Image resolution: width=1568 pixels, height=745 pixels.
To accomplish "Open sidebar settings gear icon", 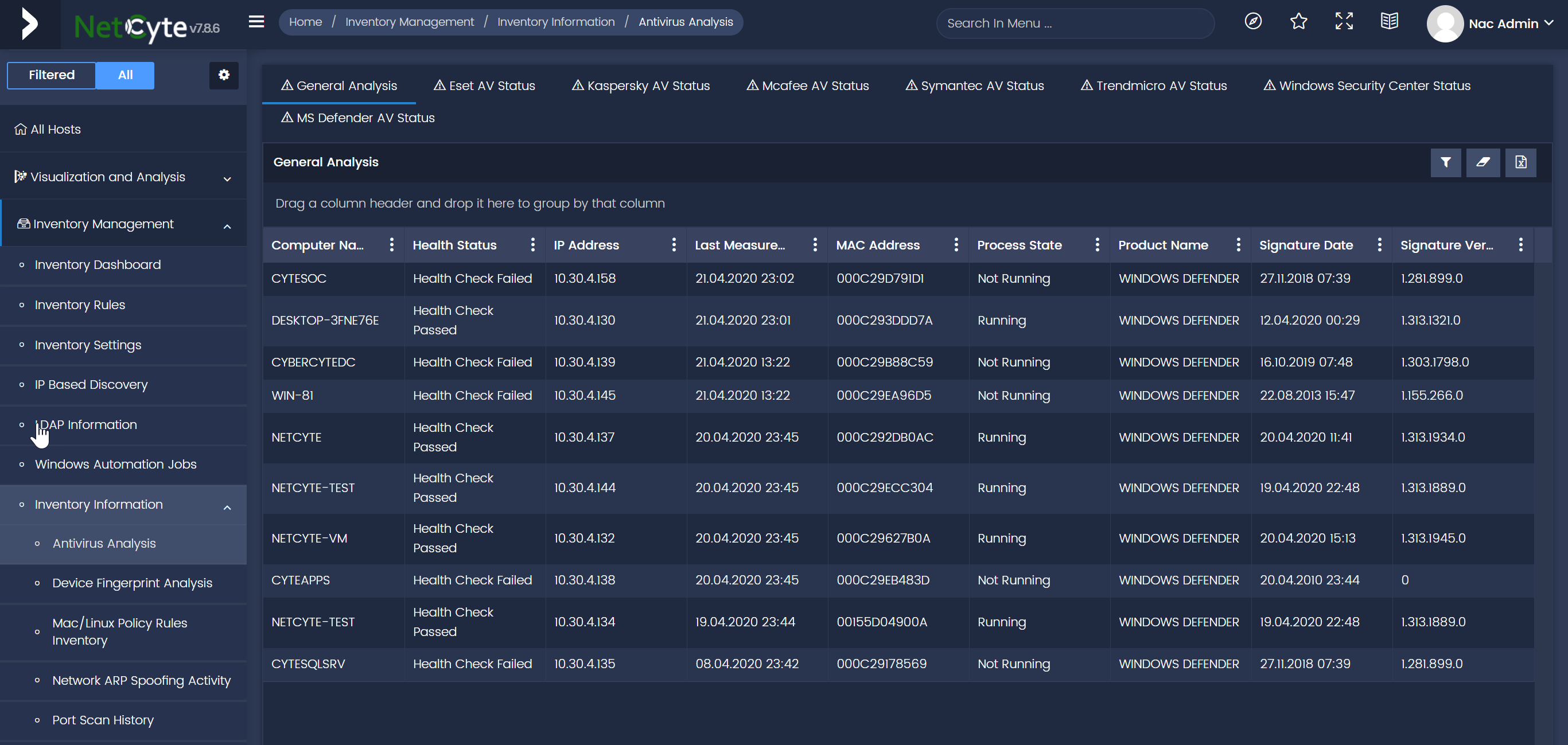I will [x=224, y=75].
